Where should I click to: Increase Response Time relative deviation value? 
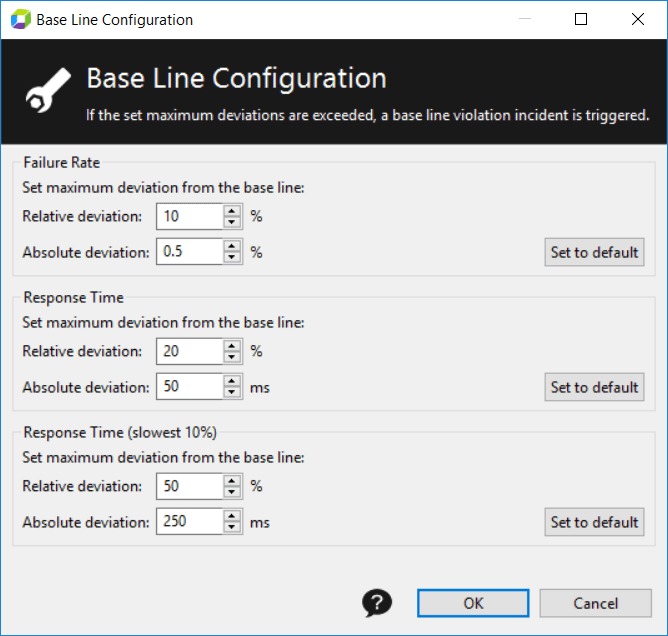point(232,346)
